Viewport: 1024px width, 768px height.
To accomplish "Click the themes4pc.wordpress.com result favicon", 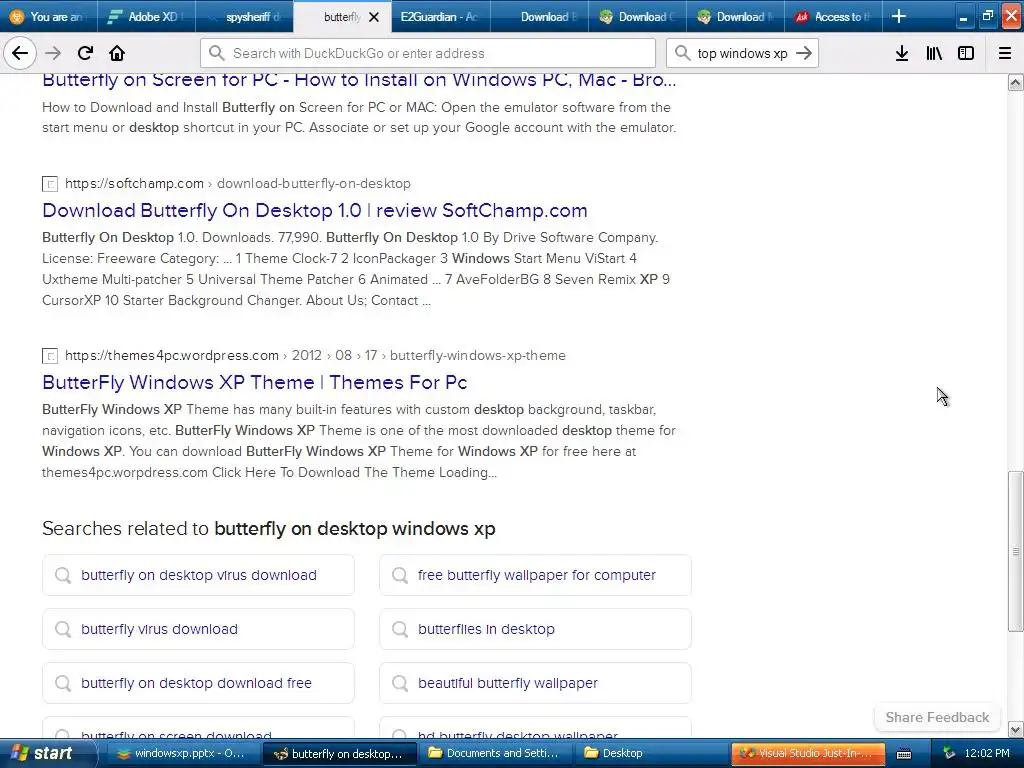I will (50, 356).
